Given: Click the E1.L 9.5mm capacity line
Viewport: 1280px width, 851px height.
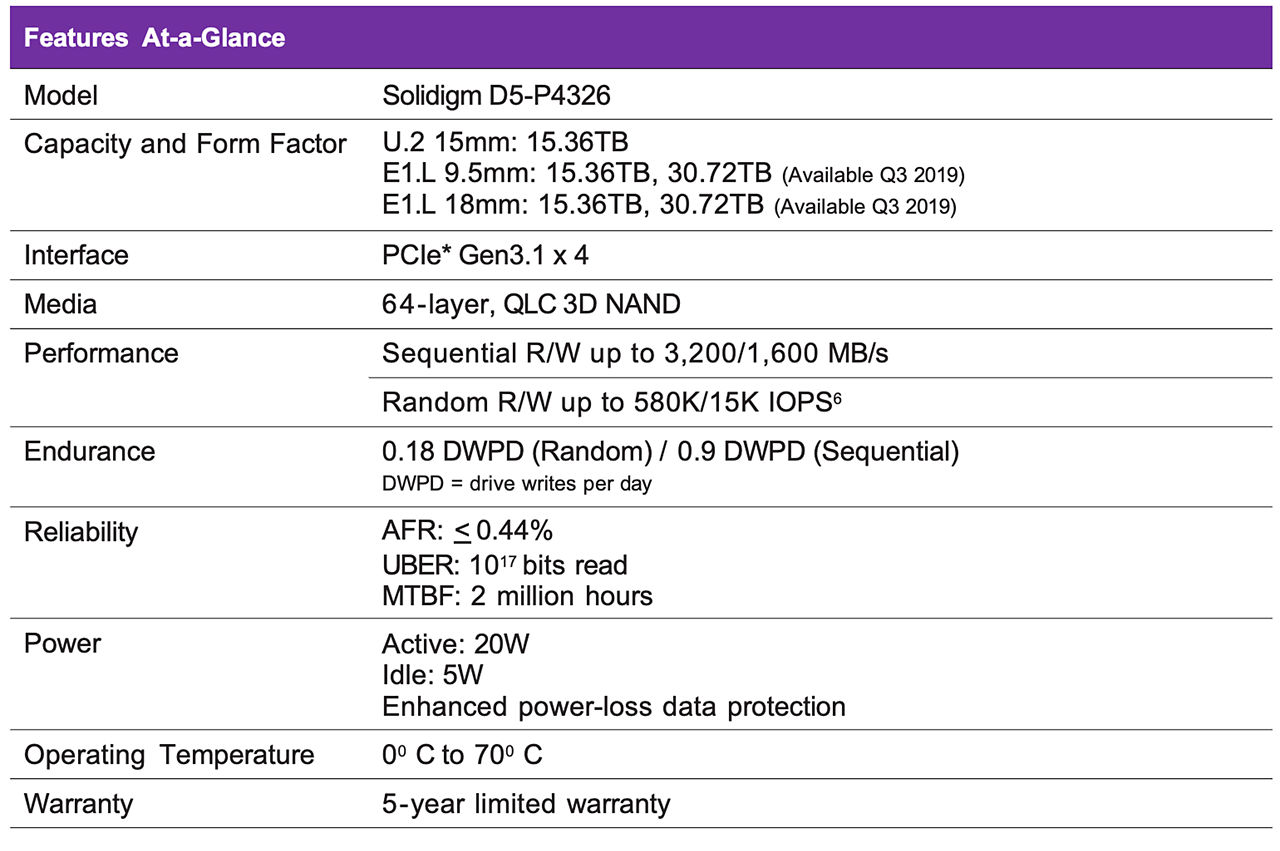Looking at the screenshot, I should [x=673, y=175].
